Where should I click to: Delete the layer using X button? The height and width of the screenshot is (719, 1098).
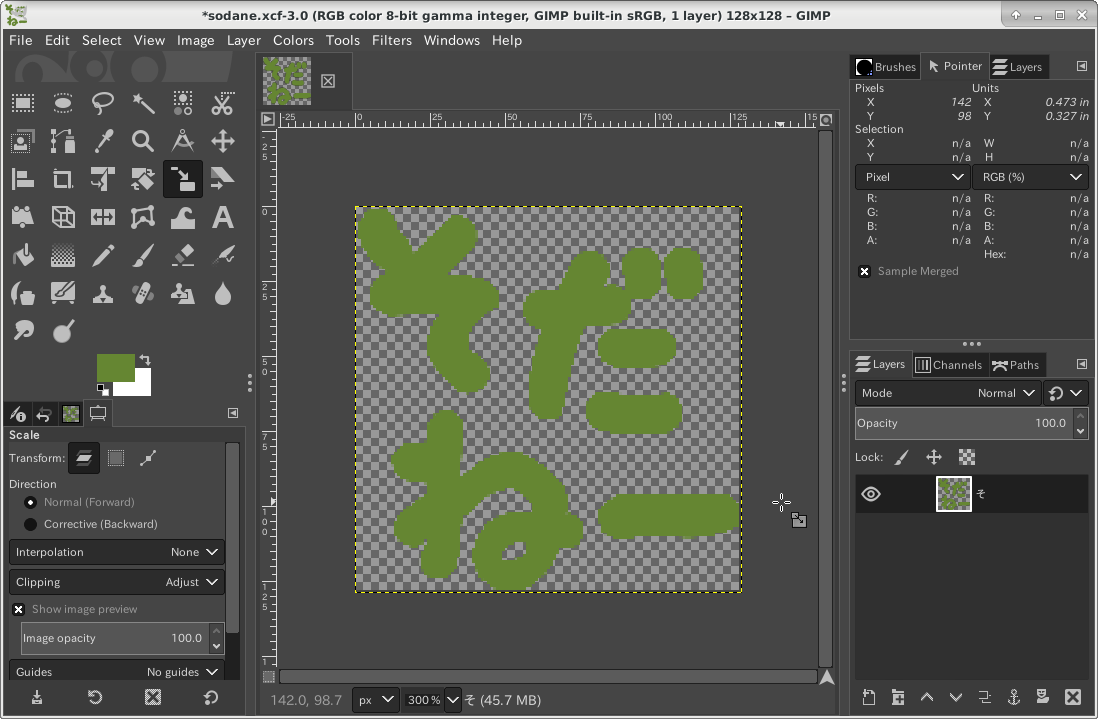1072,697
